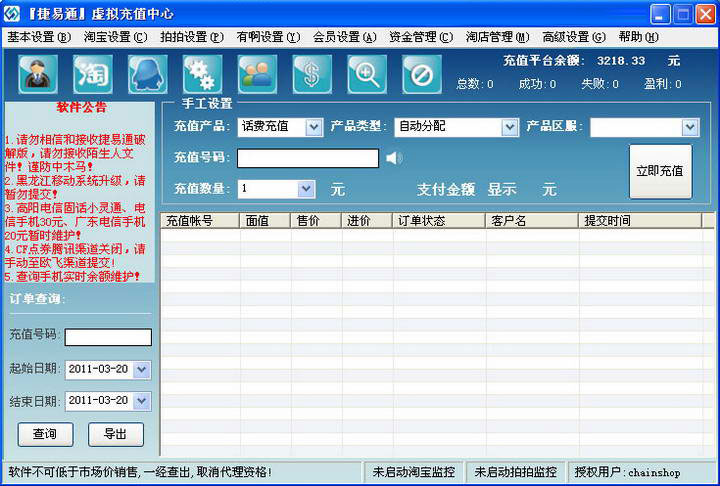Focus the 充值号码 field in manual settings
This screenshot has height=486, width=720.
click(308, 158)
